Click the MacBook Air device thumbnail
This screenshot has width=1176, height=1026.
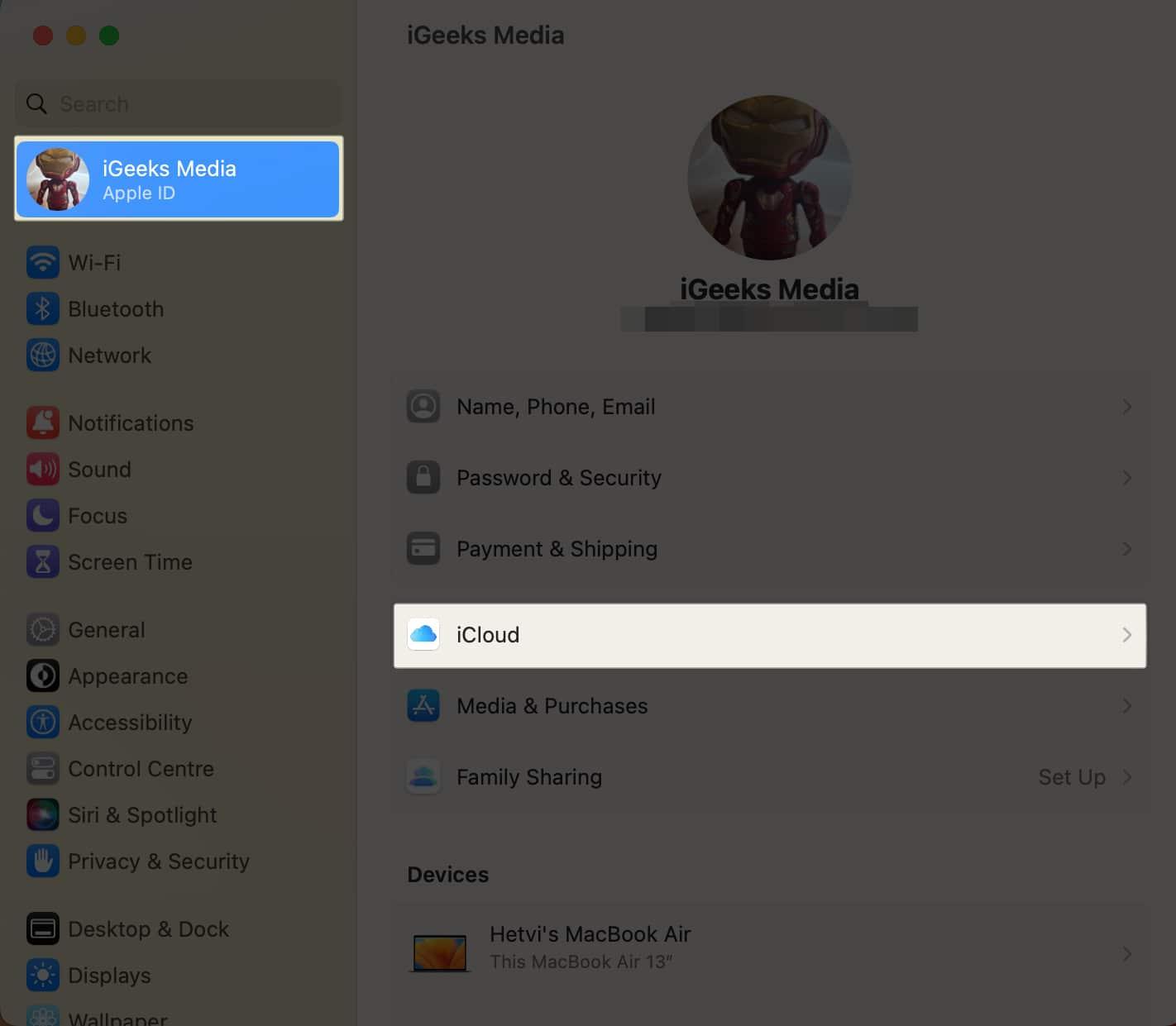click(440, 953)
